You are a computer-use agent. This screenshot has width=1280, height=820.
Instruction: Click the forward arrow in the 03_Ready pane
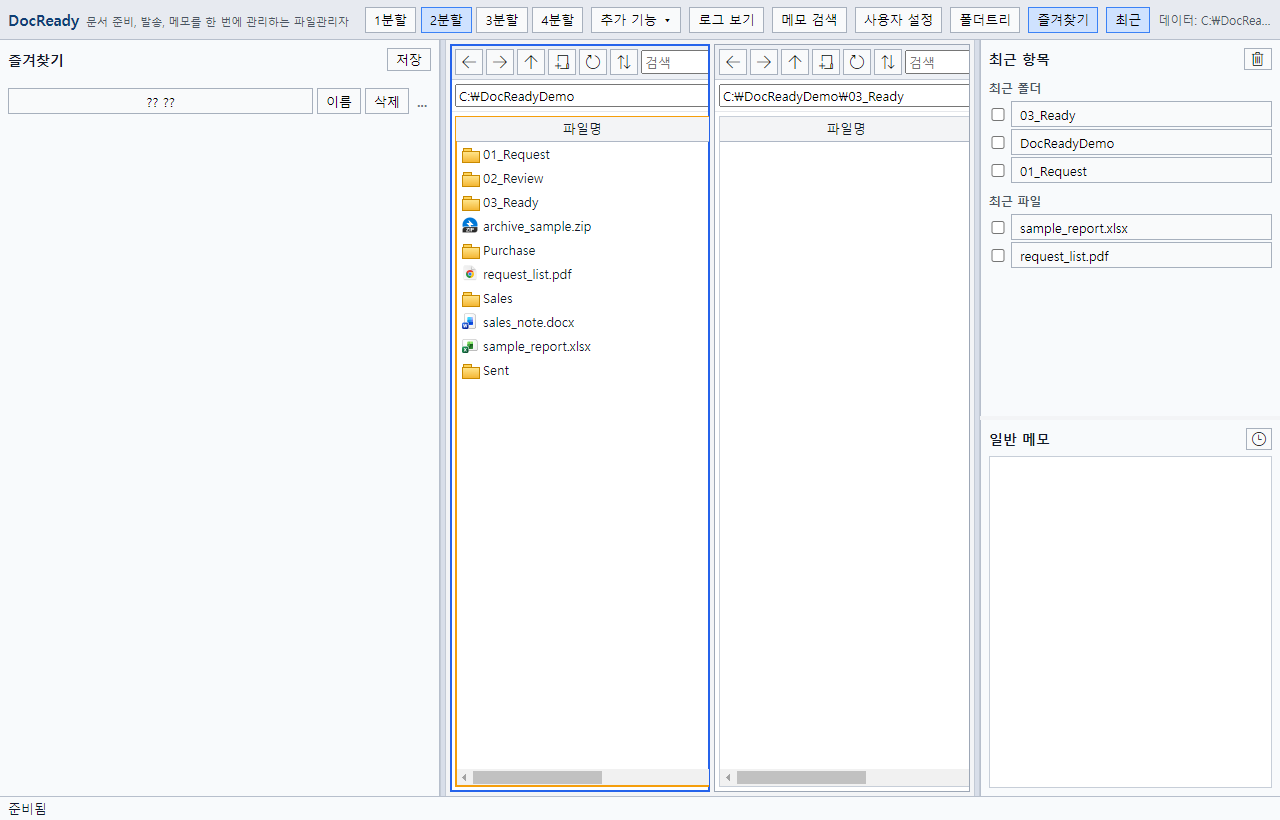(x=764, y=62)
